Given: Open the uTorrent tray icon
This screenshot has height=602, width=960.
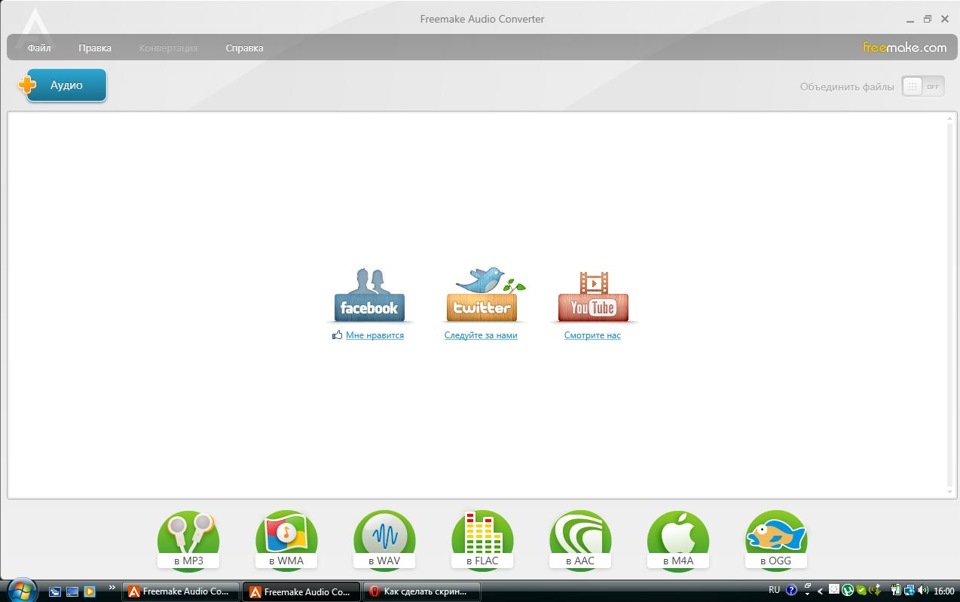Looking at the screenshot, I should click(x=848, y=590).
